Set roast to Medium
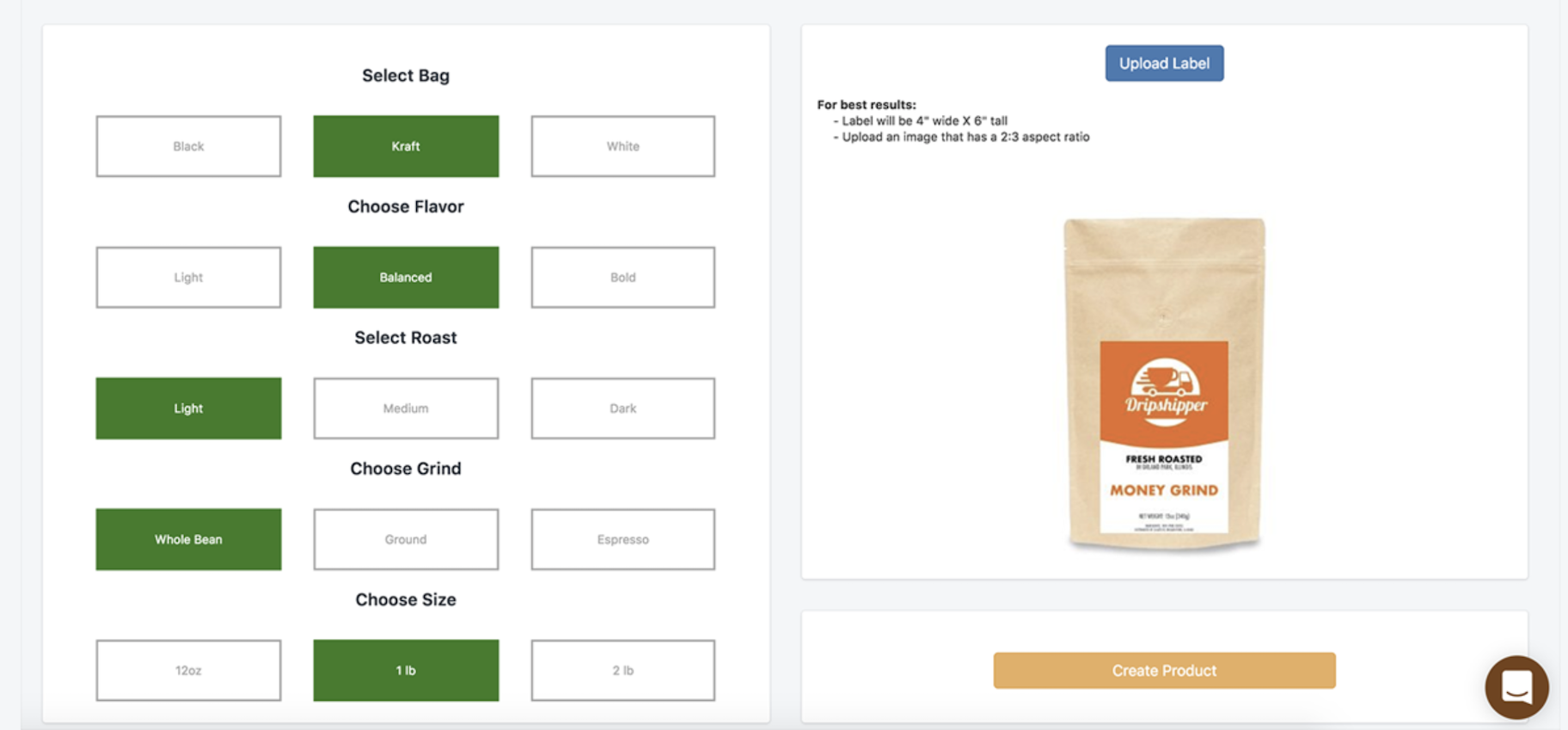The height and width of the screenshot is (730, 1568). [406, 408]
